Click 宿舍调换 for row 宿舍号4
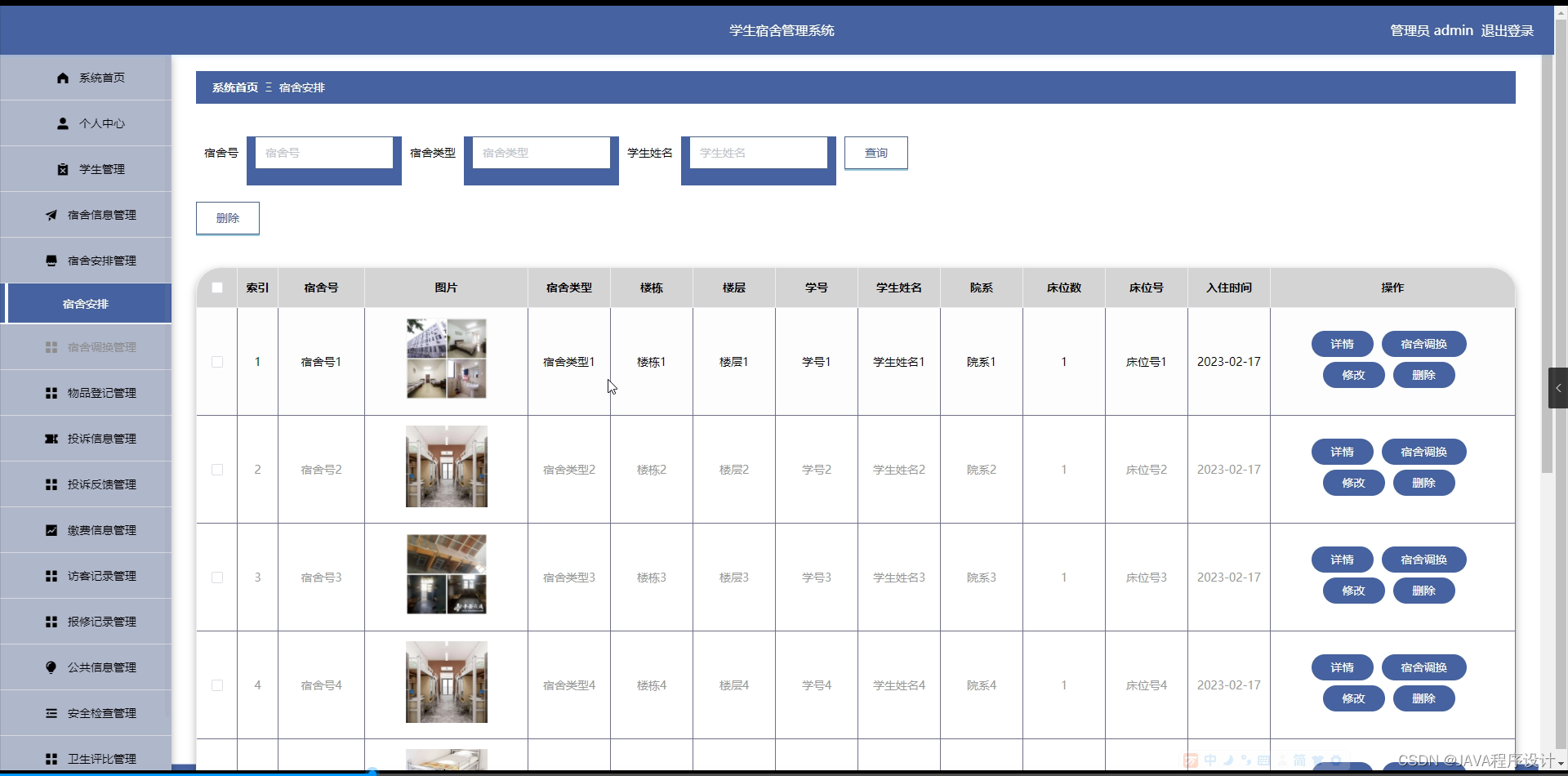The width and height of the screenshot is (1568, 776). tap(1424, 667)
